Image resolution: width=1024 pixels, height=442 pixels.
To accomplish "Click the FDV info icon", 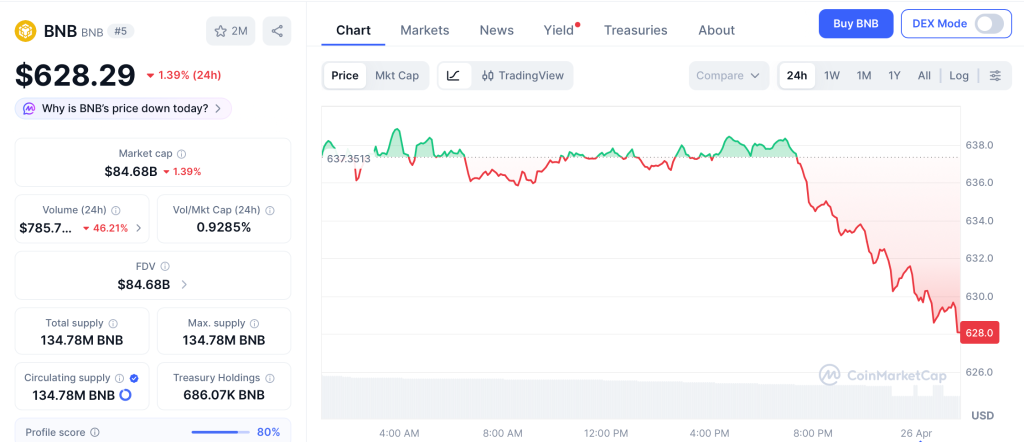I will pyautogui.click(x=165, y=267).
